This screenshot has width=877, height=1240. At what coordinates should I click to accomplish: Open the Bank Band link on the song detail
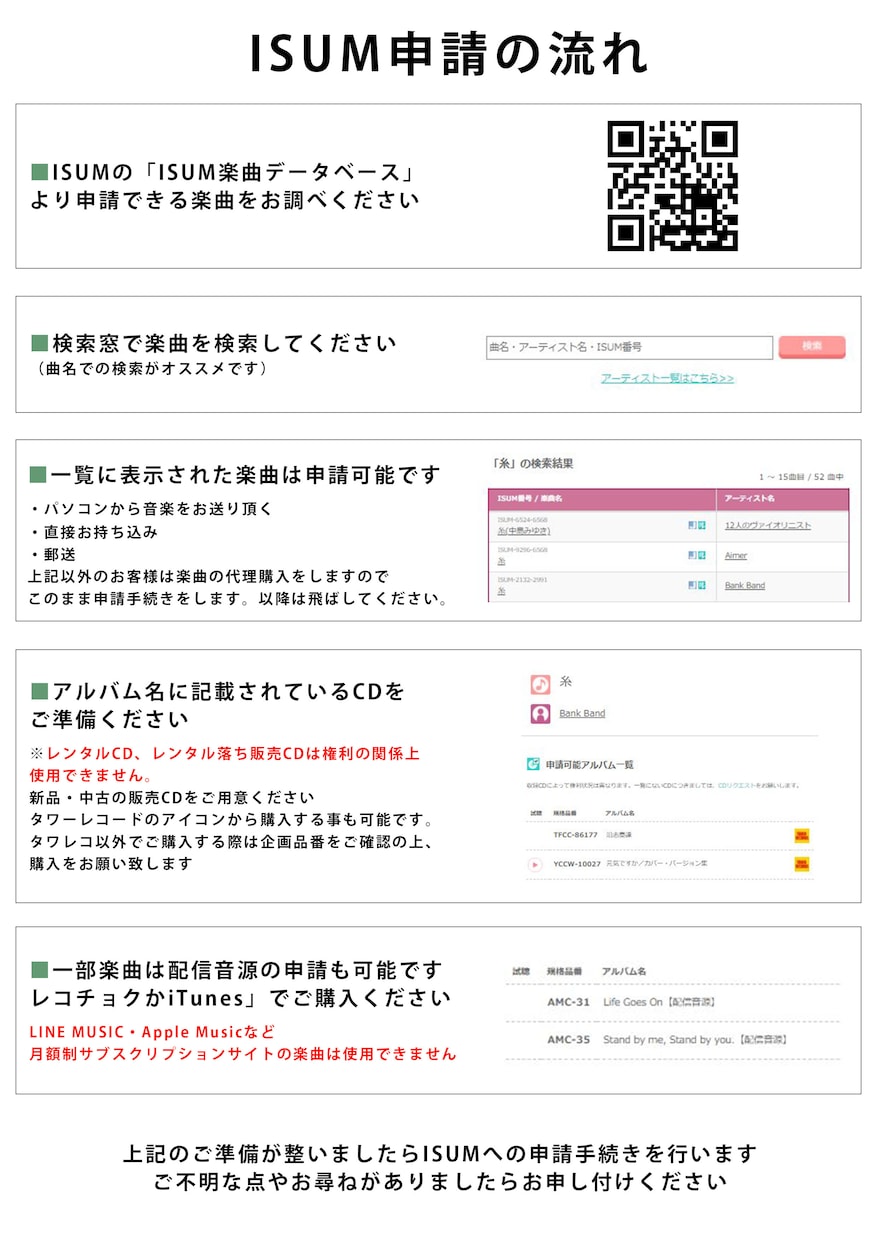pos(582,713)
